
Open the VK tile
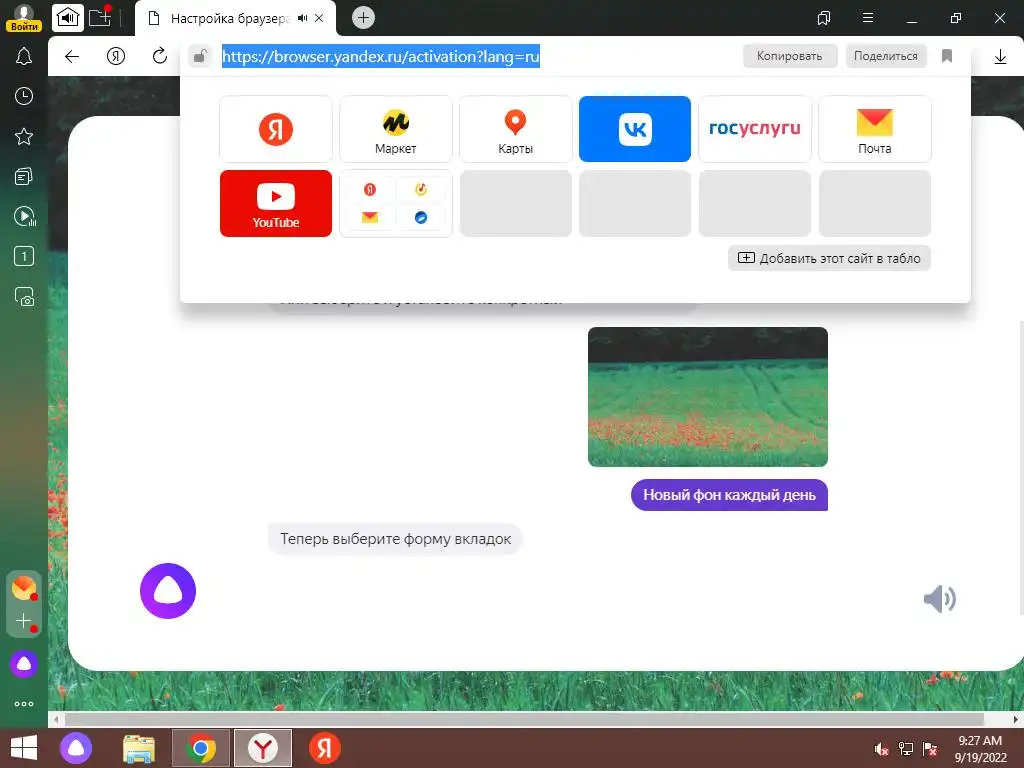[x=635, y=129]
